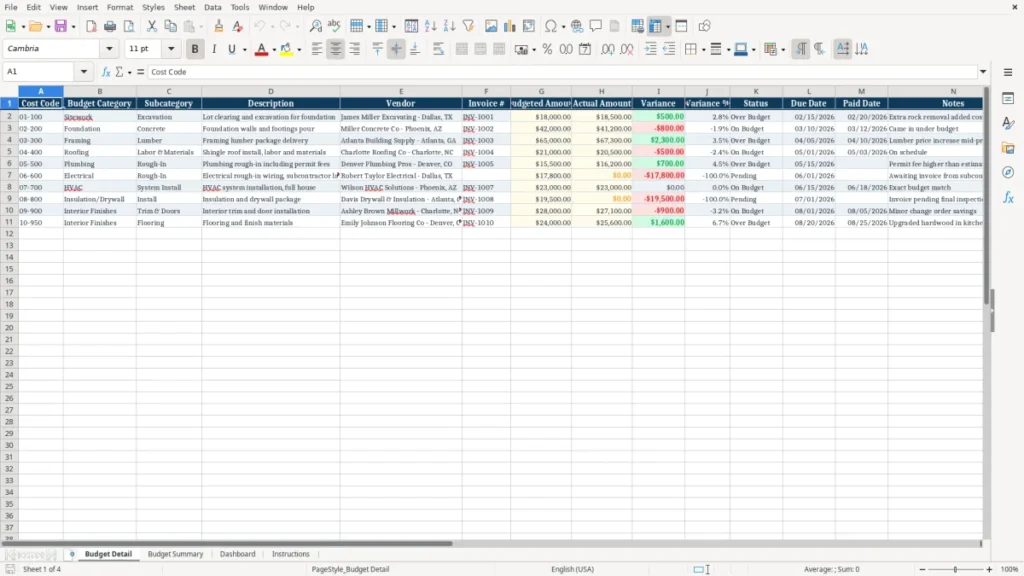
Task: Toggle align top vertical
Action: (377, 49)
